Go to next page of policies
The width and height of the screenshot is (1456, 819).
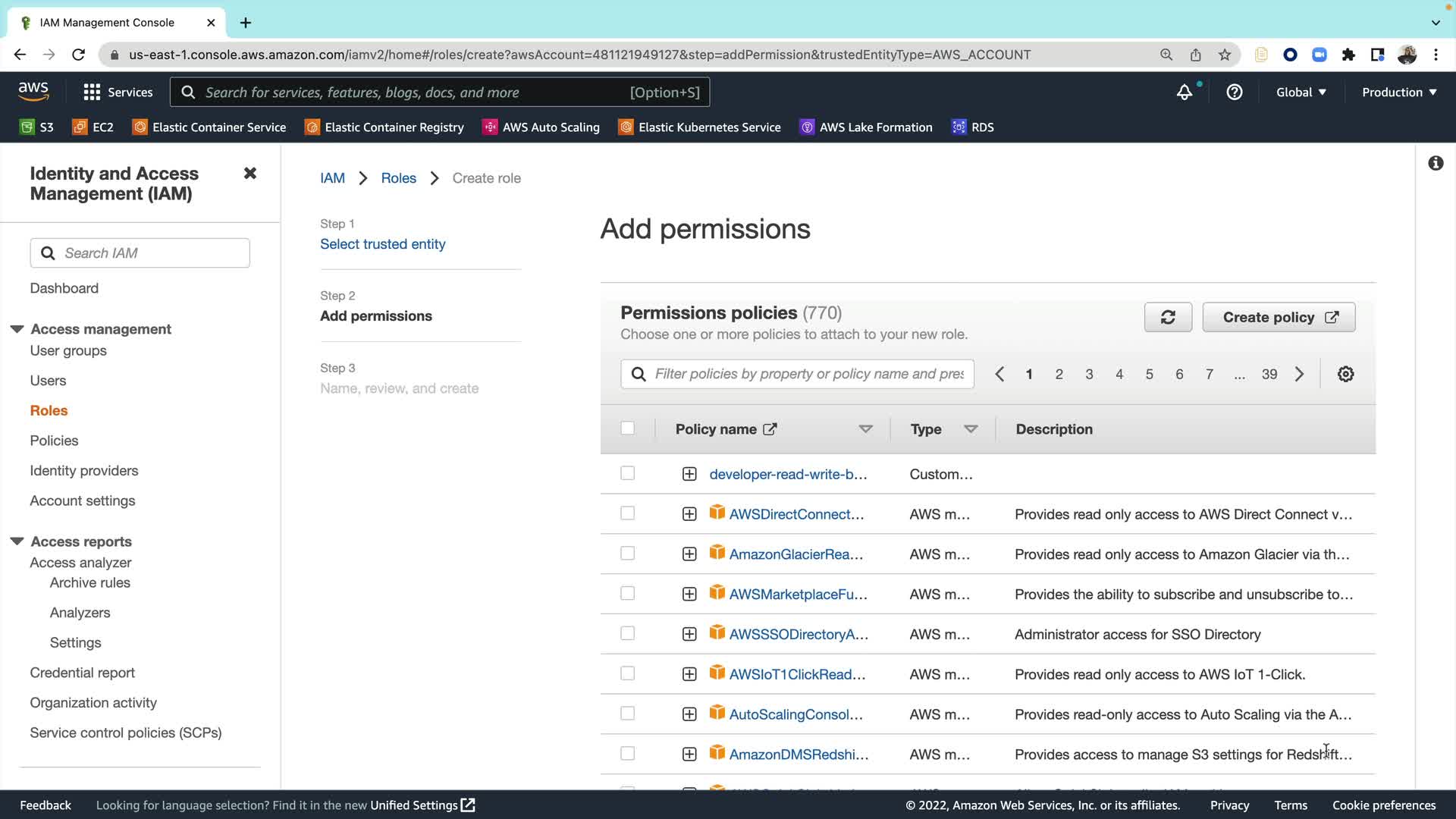[1299, 374]
